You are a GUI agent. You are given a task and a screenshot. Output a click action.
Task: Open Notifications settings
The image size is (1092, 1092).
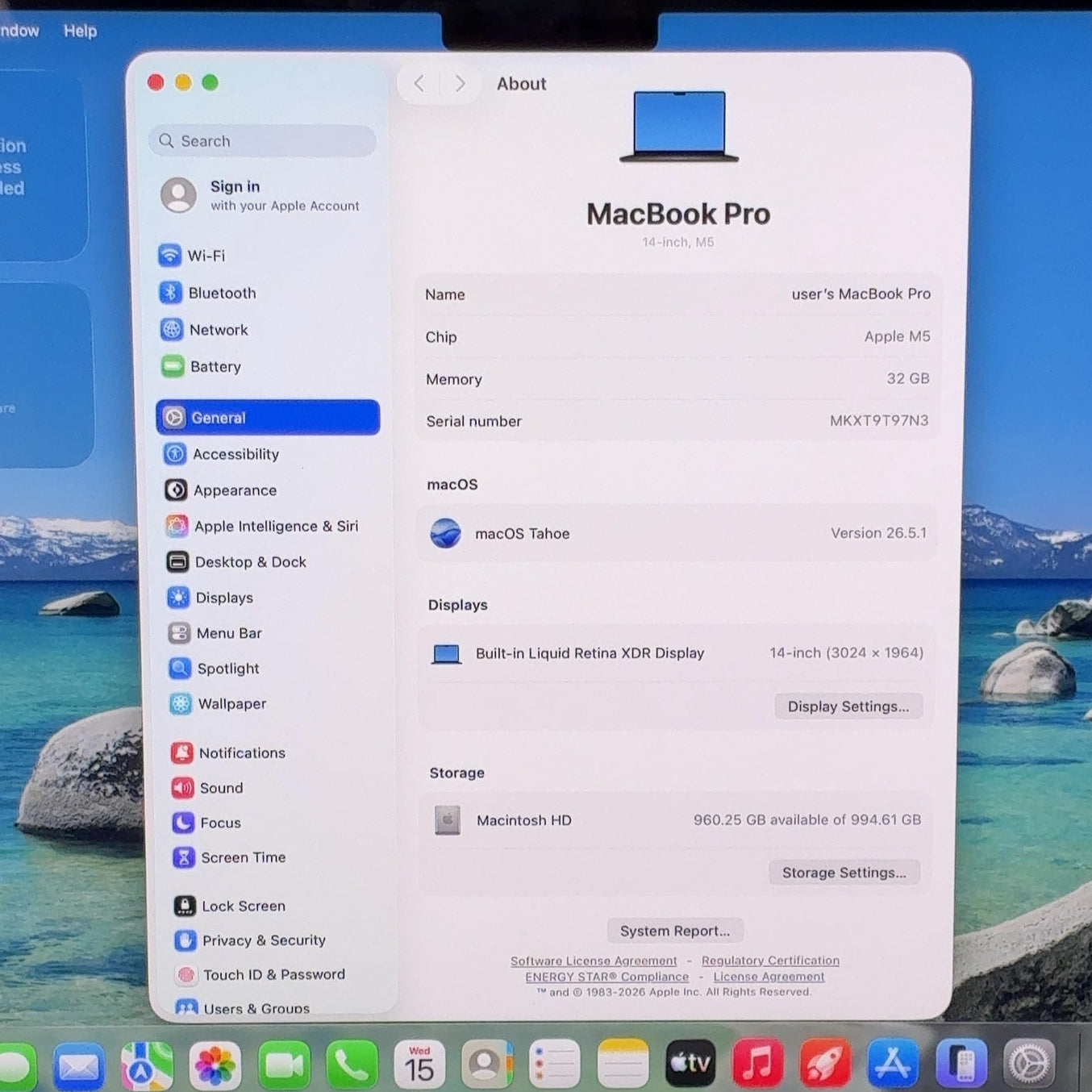[x=228, y=753]
